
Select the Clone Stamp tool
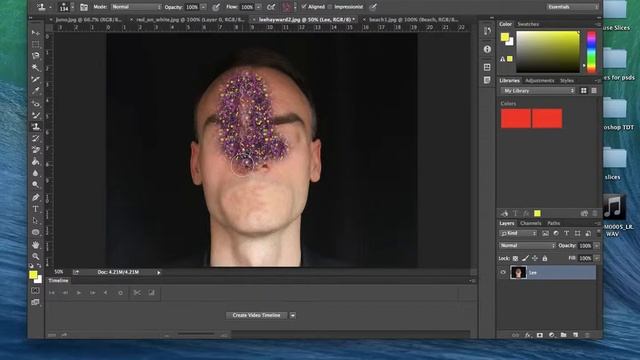(36, 127)
